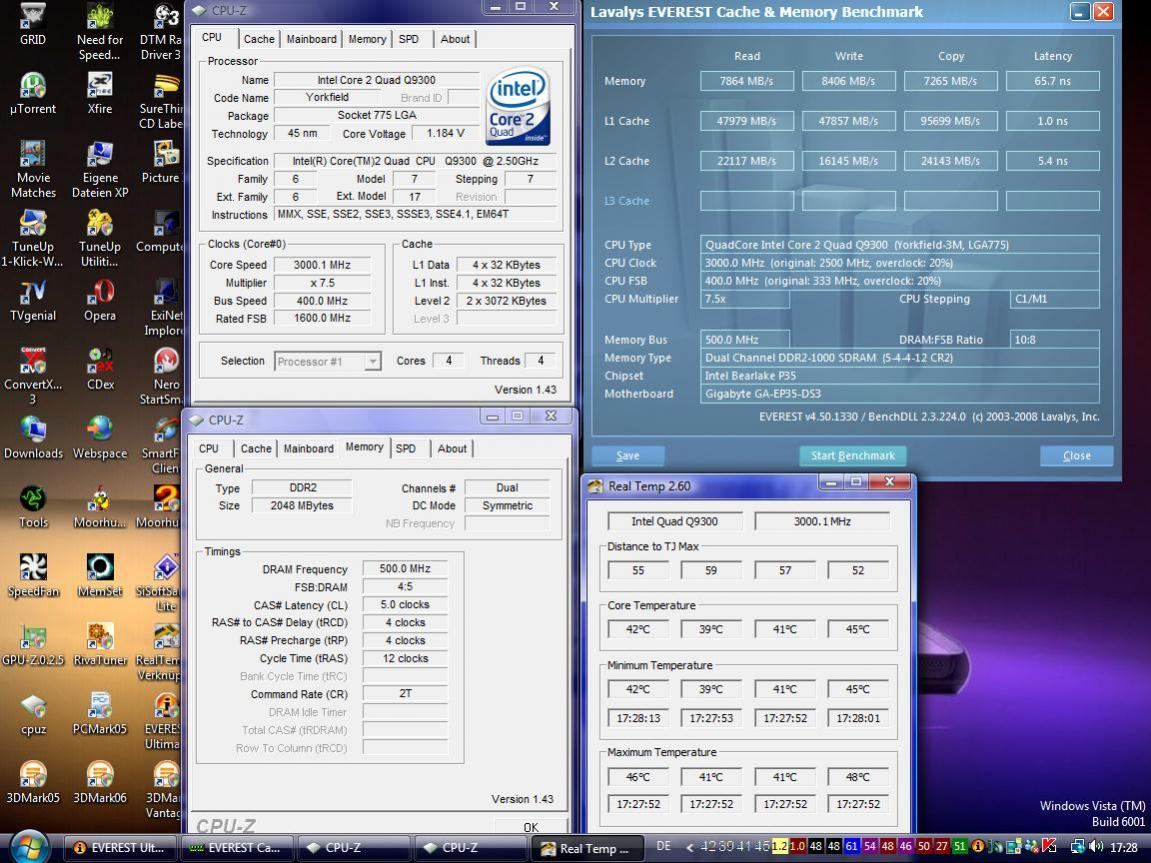
Task: Open Movie Matches desktop icon
Action: click(32, 170)
